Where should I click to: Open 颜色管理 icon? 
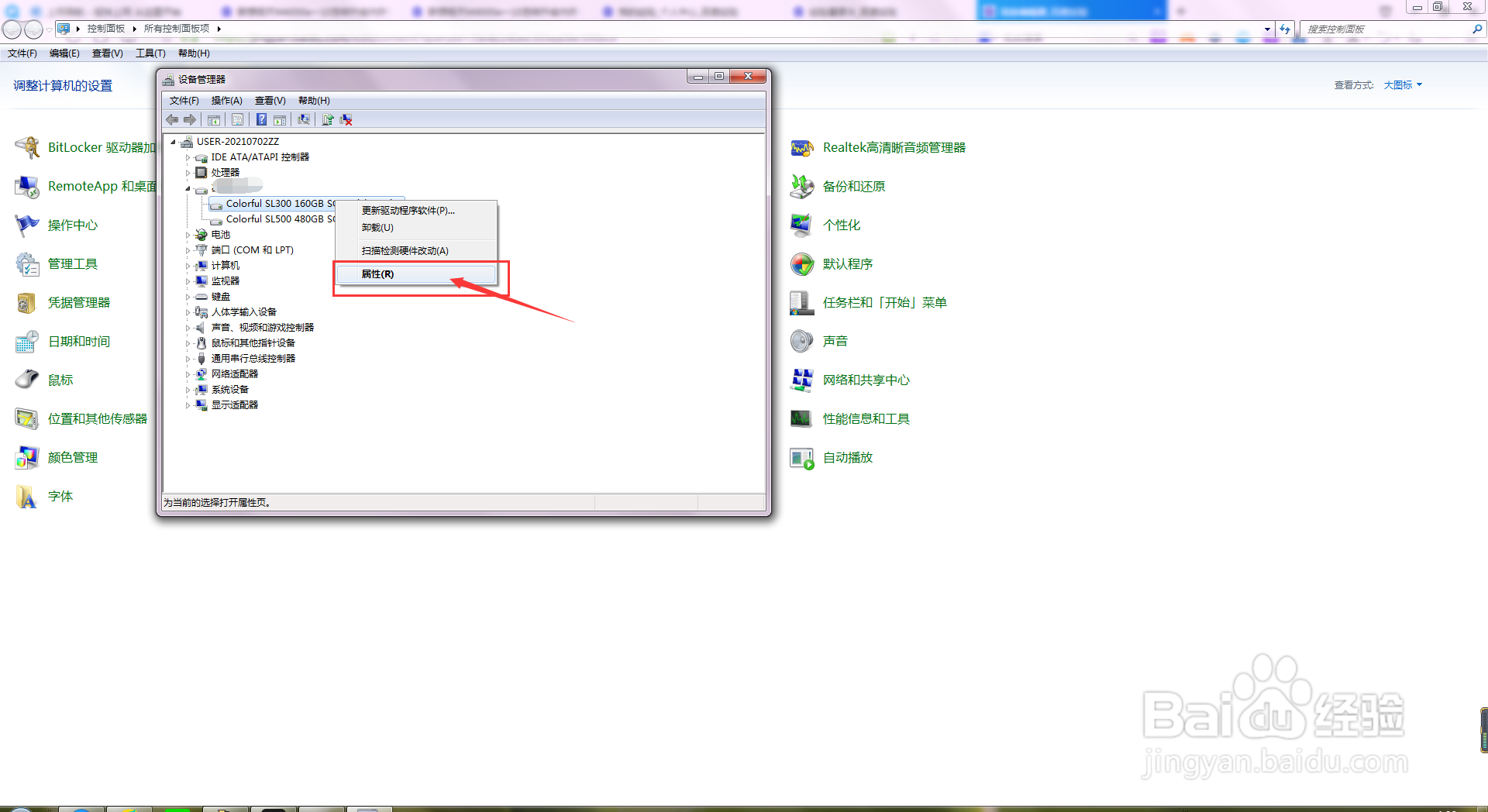point(28,457)
